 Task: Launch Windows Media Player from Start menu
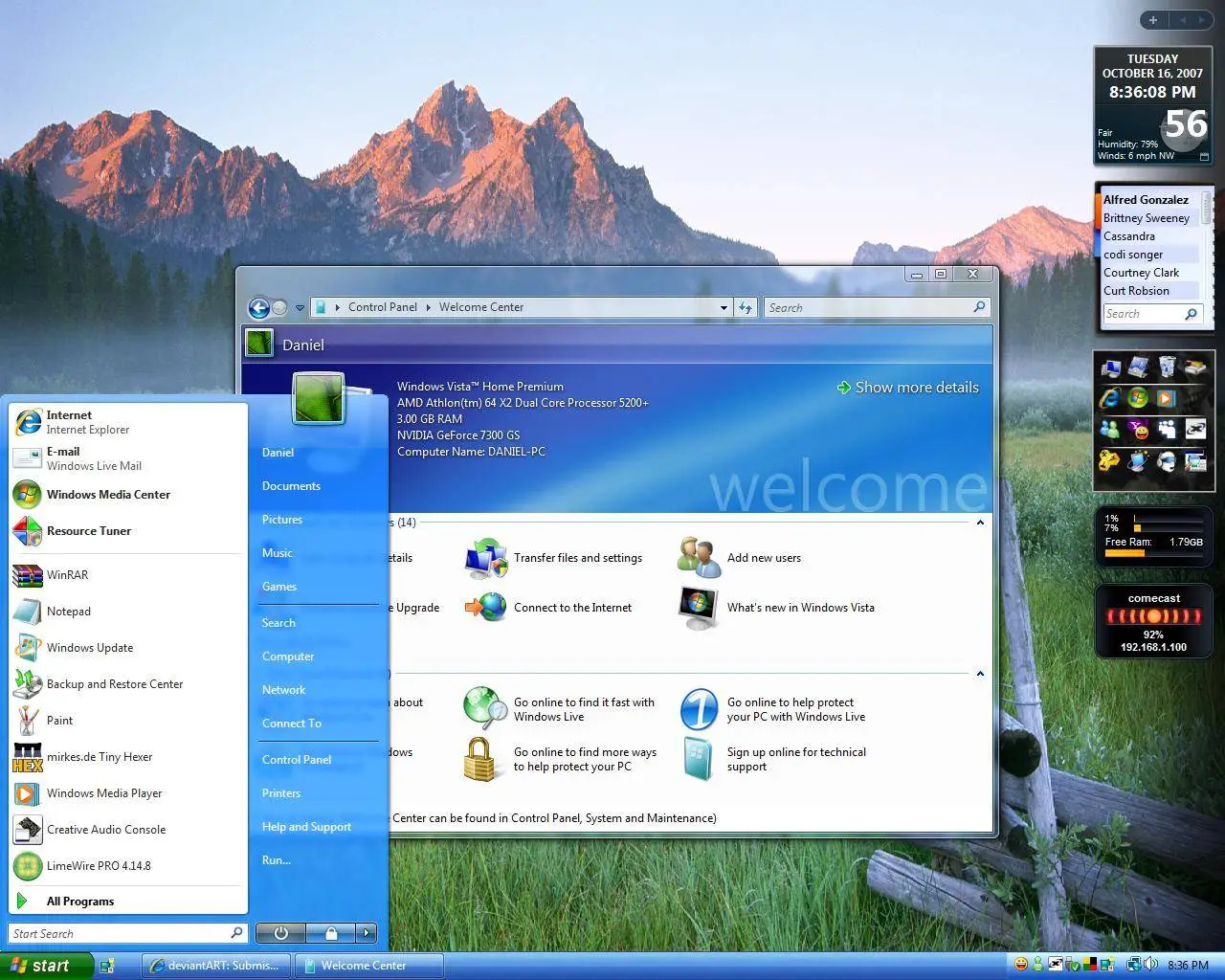click(x=128, y=793)
